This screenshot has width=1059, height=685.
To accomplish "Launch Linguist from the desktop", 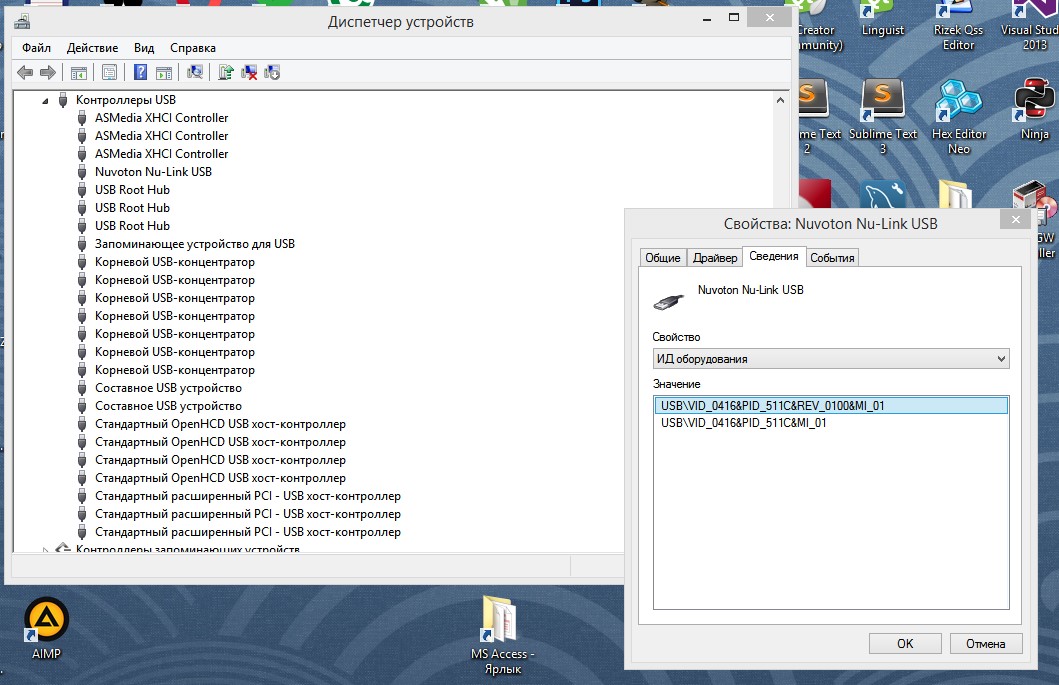I will (882, 19).
